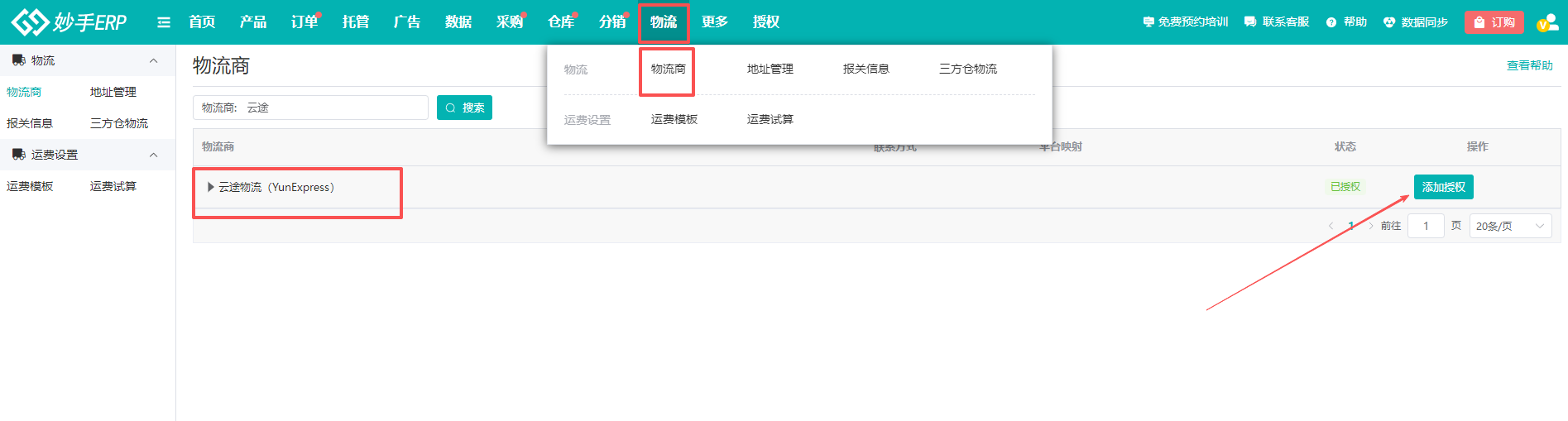The width and height of the screenshot is (1568, 421).
Task: Click the 搜索 button
Action: click(x=464, y=108)
